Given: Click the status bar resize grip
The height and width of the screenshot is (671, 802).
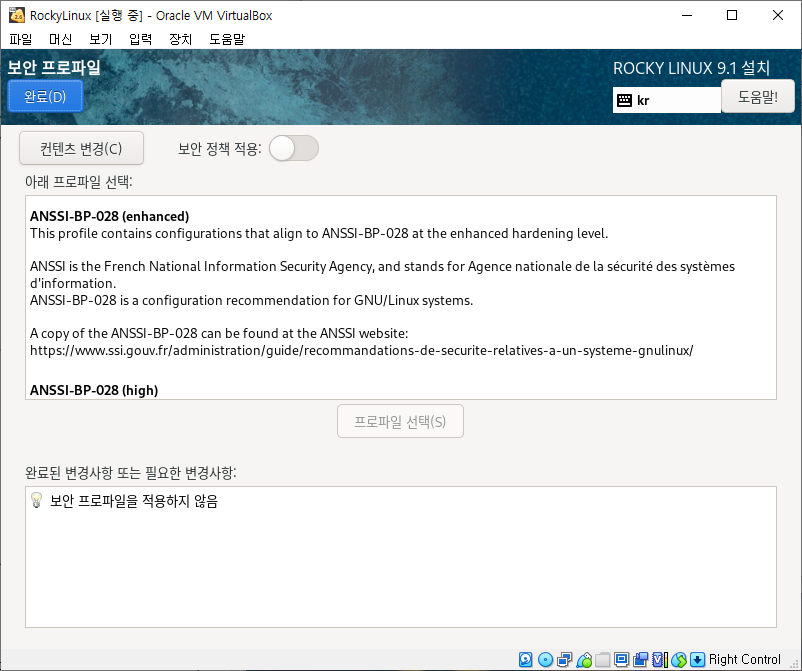Looking at the screenshot, I should 794,663.
